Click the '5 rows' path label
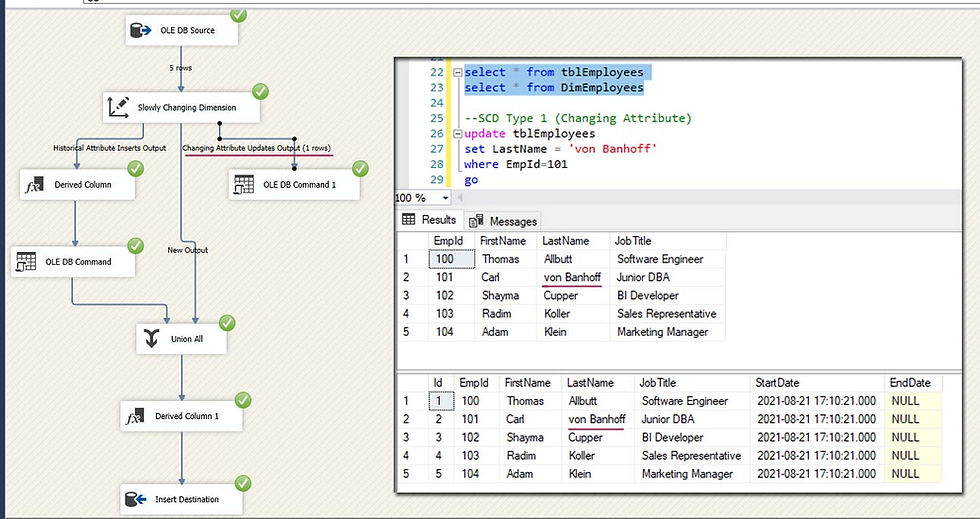This screenshot has width=980, height=519. (x=181, y=68)
